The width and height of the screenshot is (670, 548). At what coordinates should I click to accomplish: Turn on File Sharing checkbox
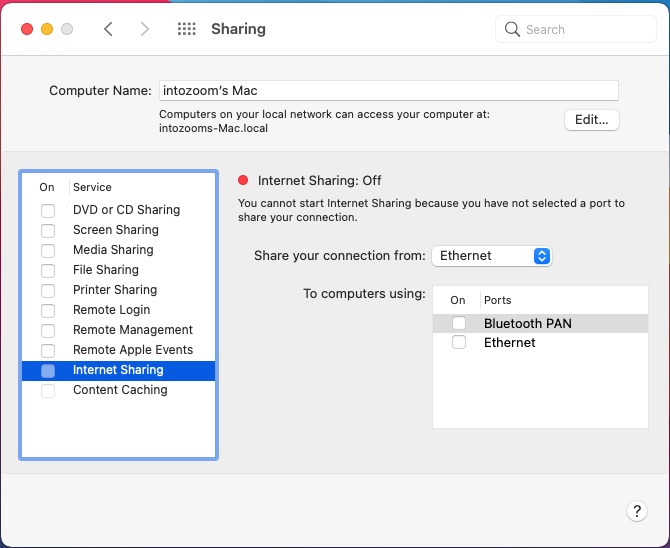(x=48, y=271)
